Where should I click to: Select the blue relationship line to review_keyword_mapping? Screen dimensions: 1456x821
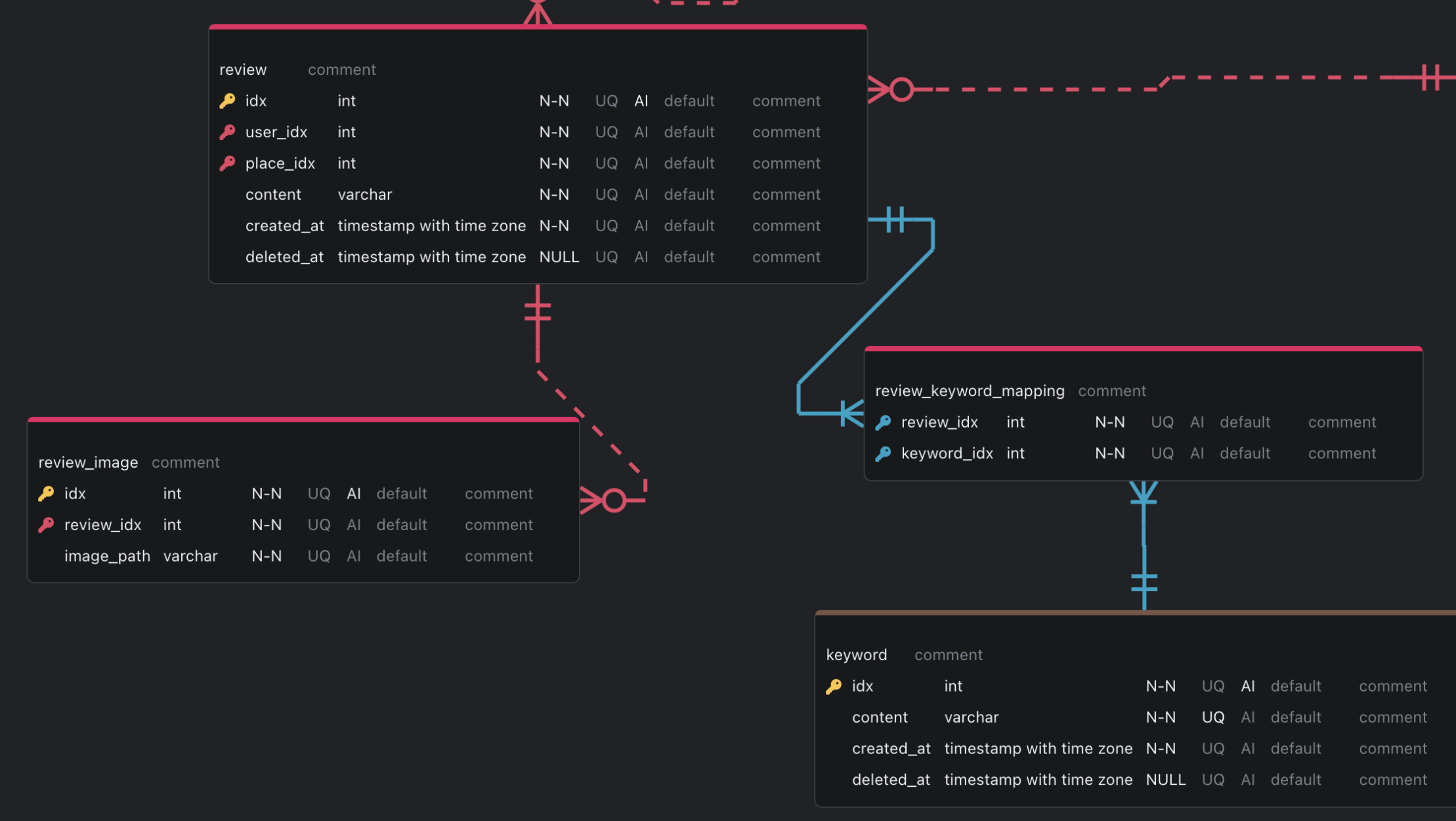point(867,315)
